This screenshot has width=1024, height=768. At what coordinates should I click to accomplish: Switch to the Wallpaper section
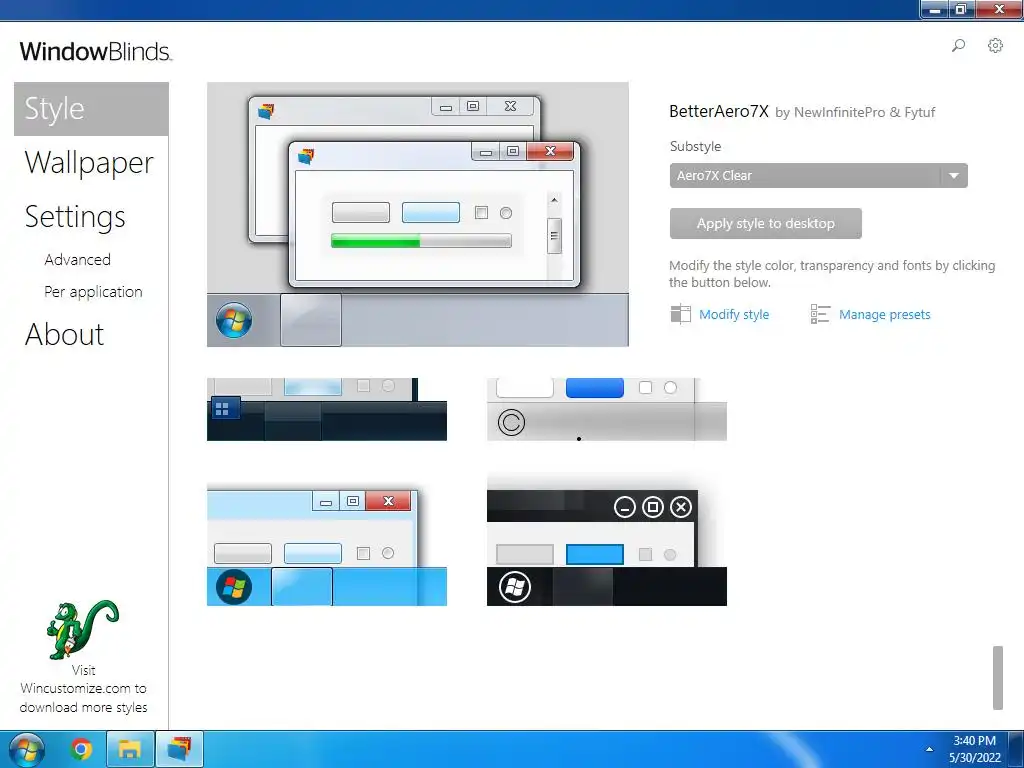point(89,163)
